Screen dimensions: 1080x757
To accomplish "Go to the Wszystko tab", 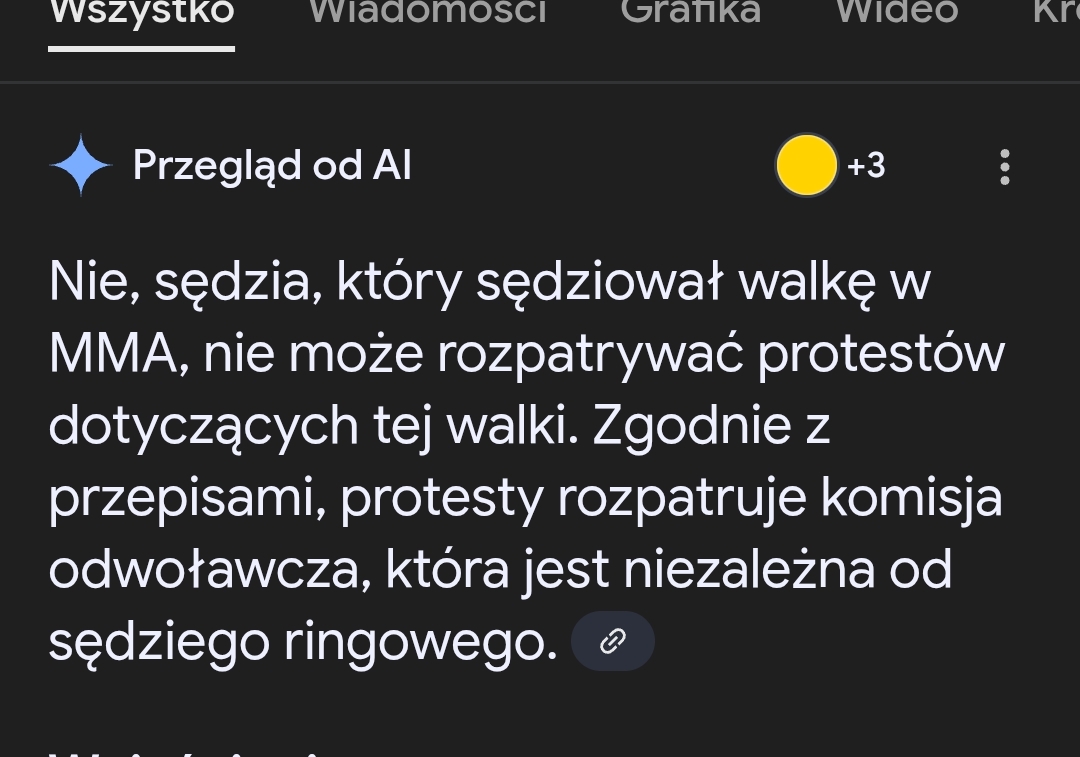I will pos(141,12).
